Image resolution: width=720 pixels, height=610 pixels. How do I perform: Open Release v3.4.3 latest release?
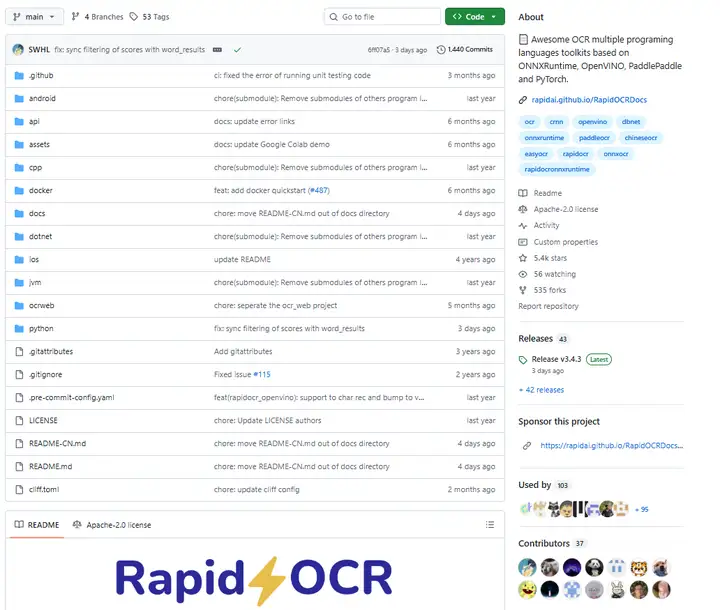(556, 359)
